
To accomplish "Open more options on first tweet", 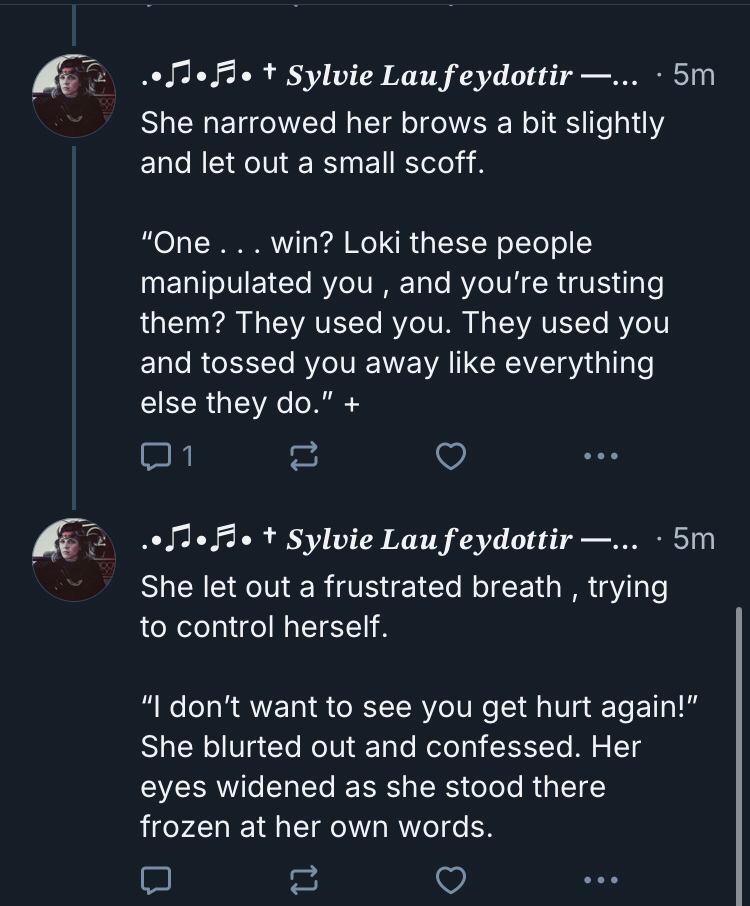I will [601, 457].
